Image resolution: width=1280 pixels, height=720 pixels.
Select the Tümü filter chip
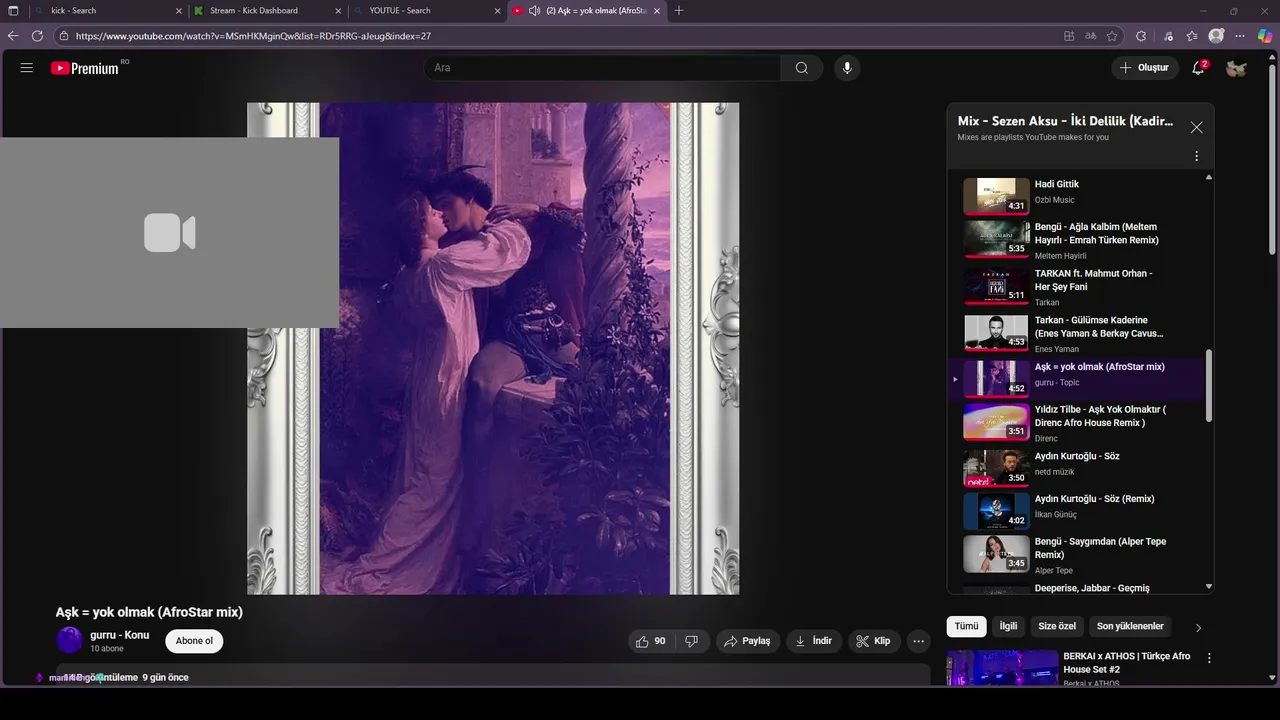[966, 626]
